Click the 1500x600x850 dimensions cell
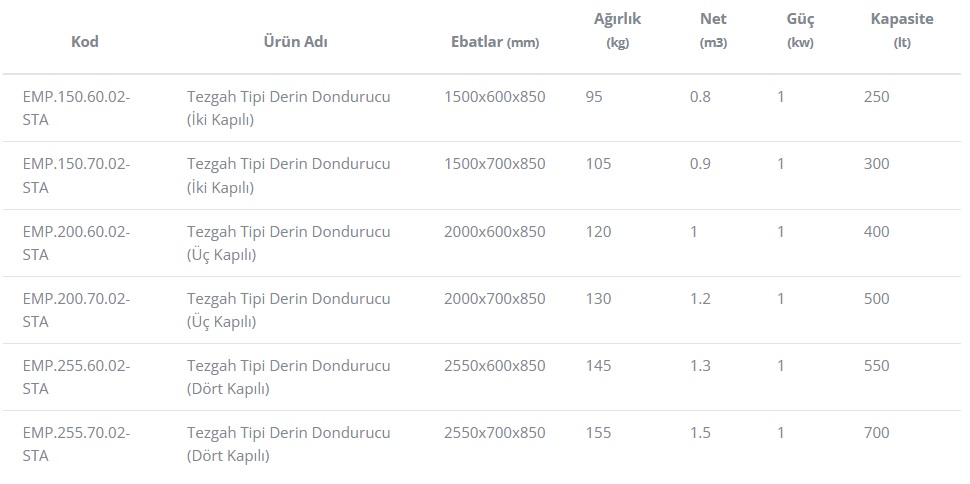 click(494, 97)
